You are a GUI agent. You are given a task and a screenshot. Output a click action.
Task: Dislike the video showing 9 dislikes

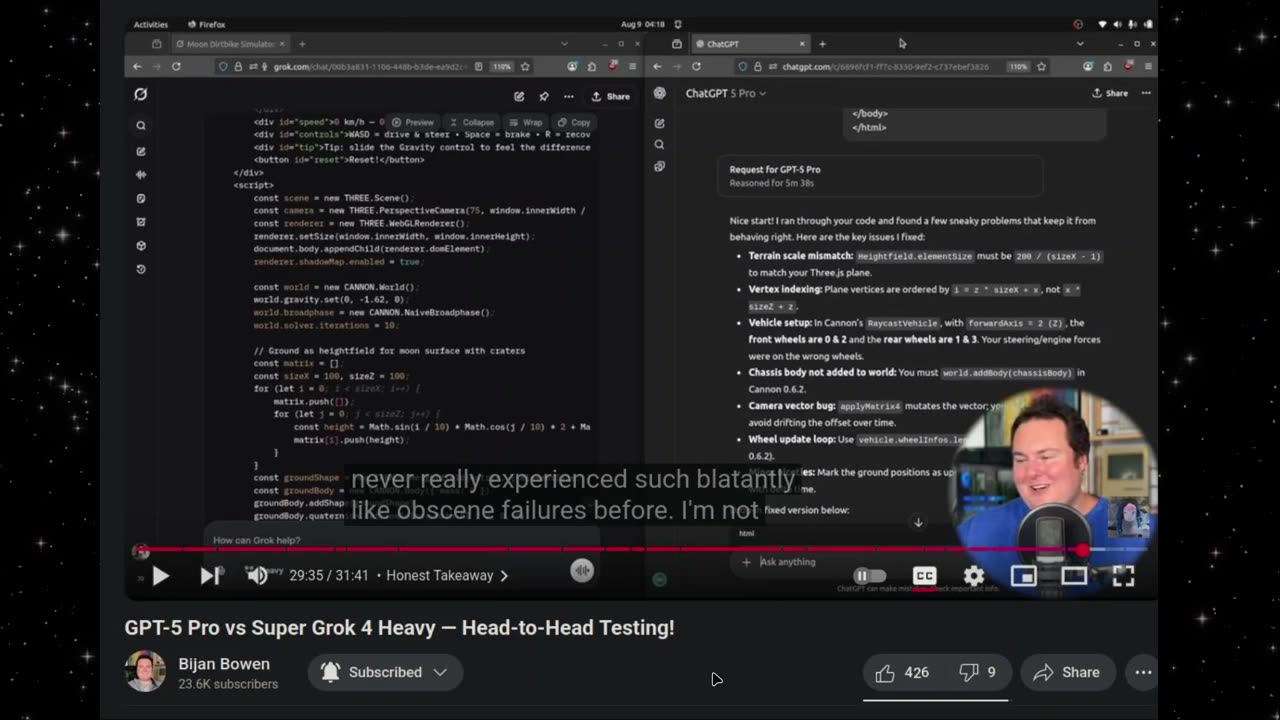[x=978, y=673]
